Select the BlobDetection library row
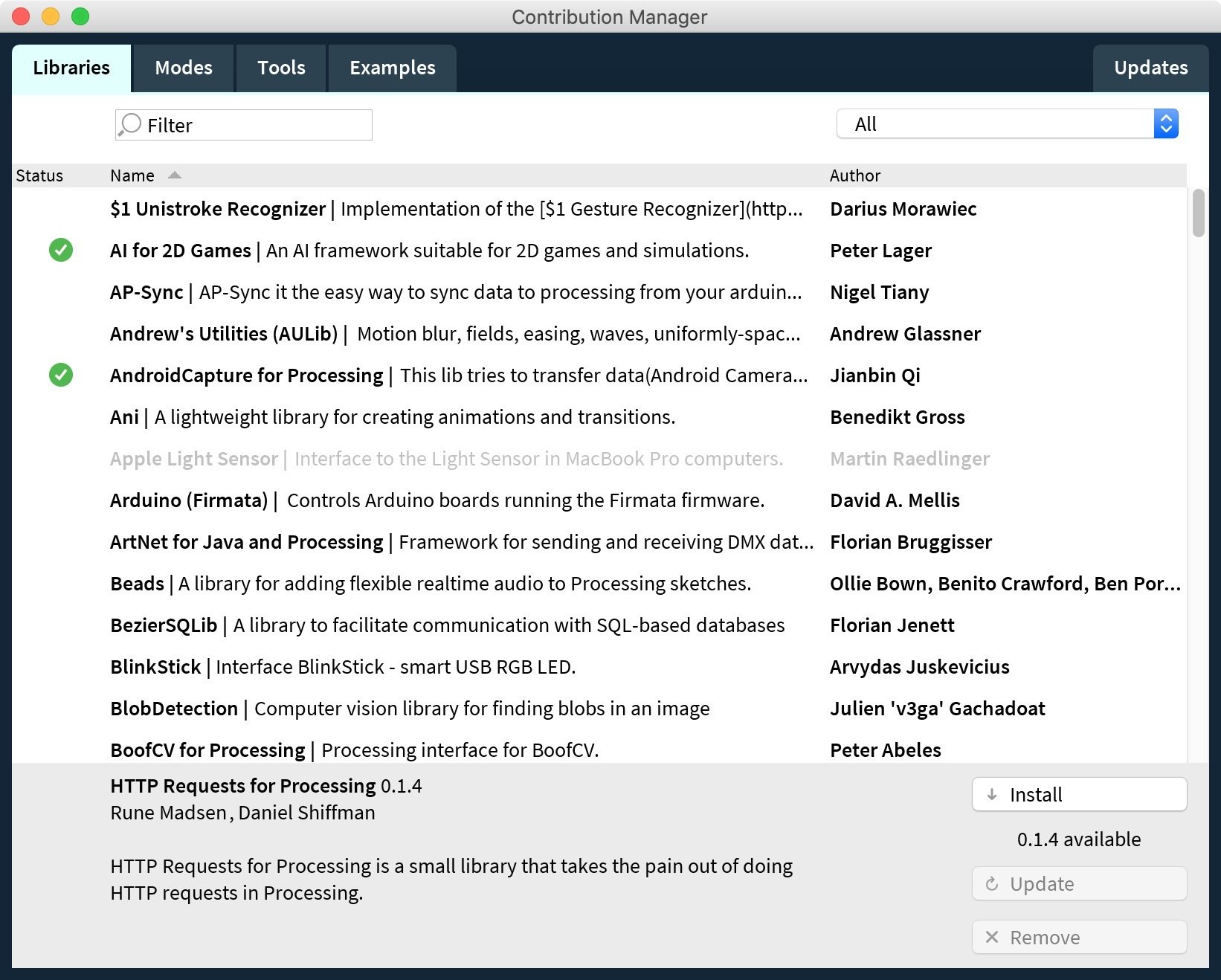 pos(599,709)
